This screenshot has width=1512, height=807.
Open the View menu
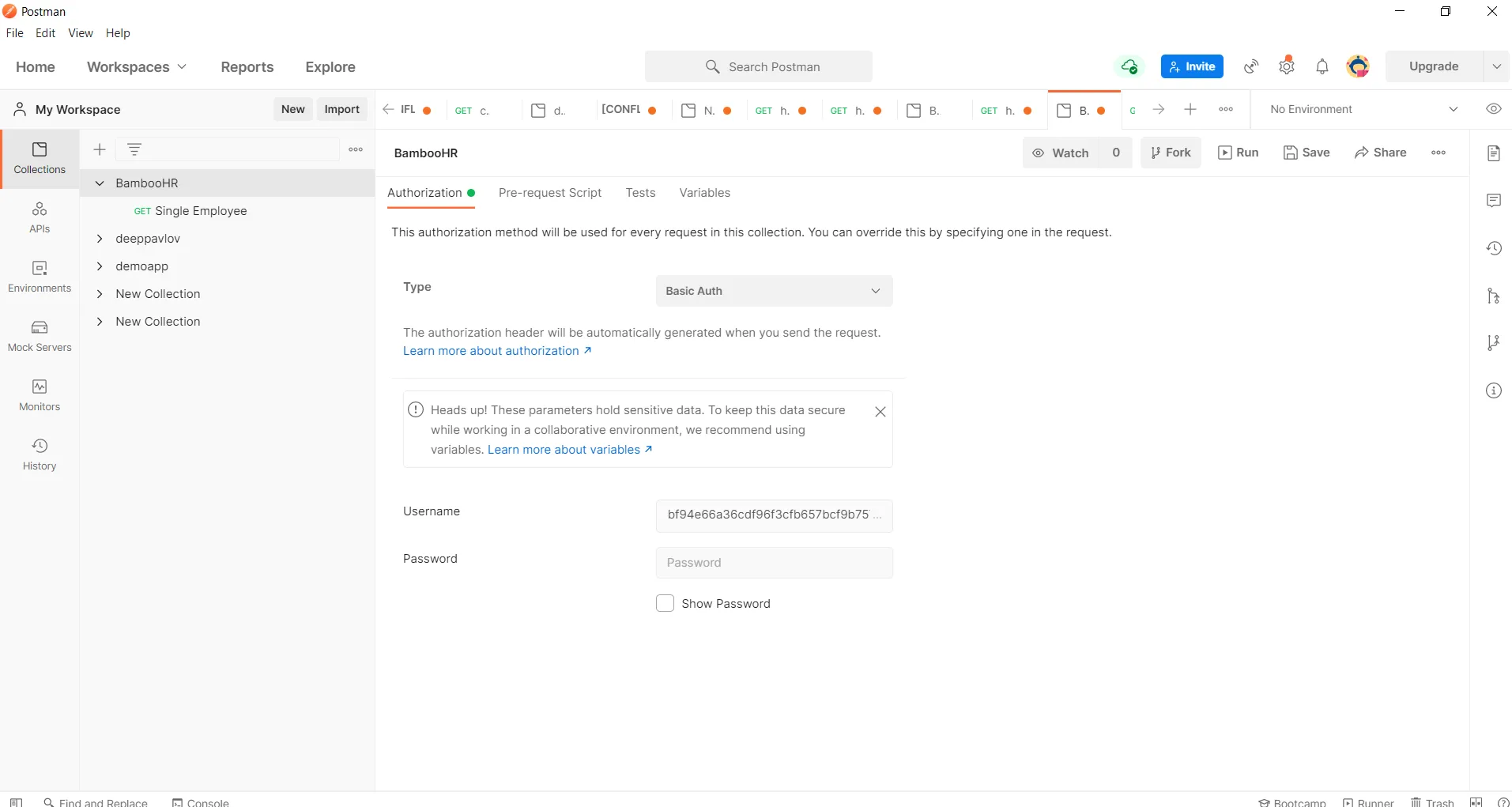(x=81, y=33)
